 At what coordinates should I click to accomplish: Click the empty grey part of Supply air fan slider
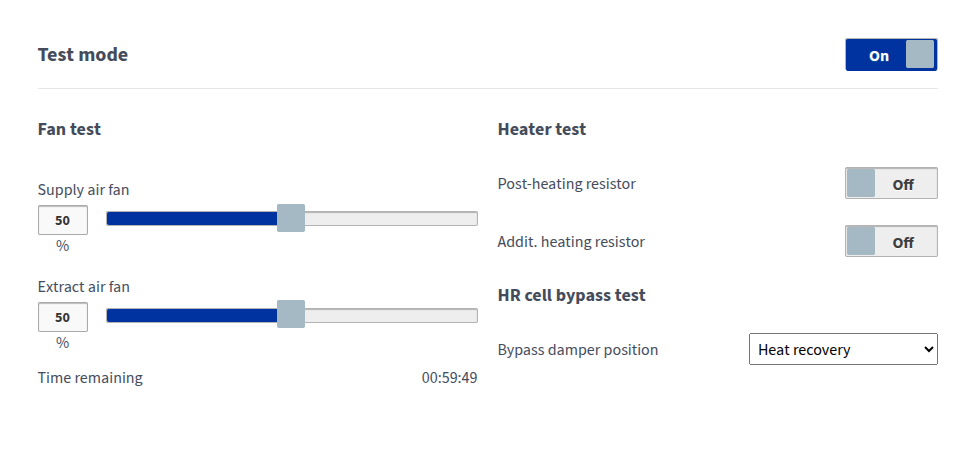390,218
